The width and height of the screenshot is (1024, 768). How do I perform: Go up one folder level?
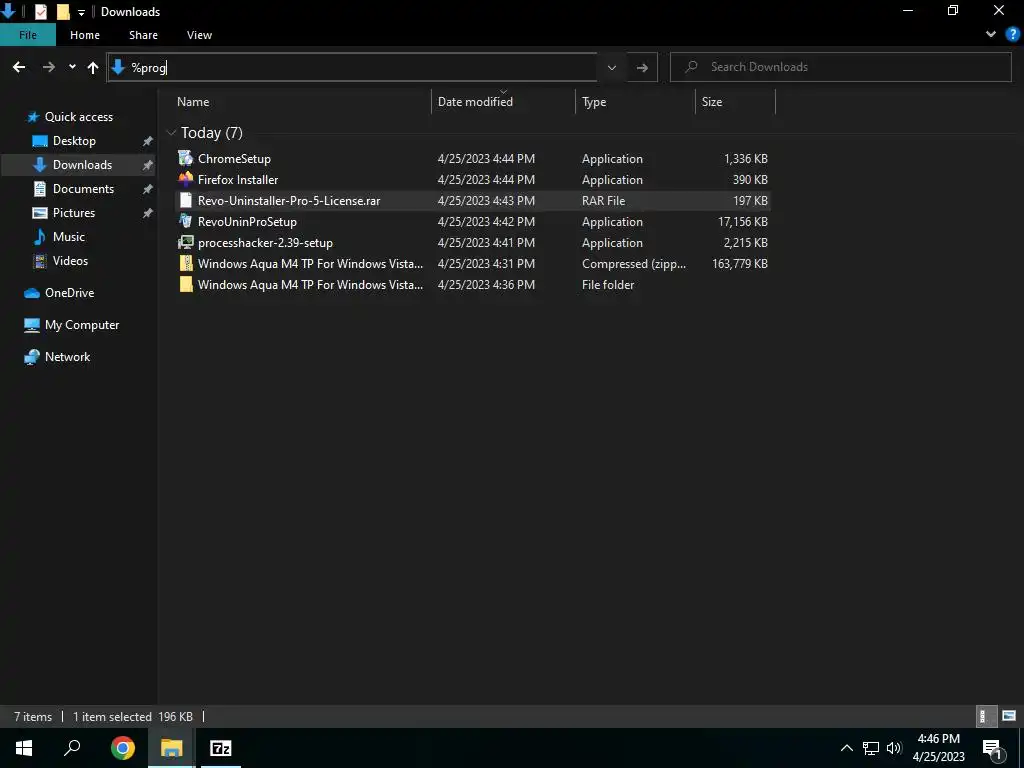pos(93,67)
